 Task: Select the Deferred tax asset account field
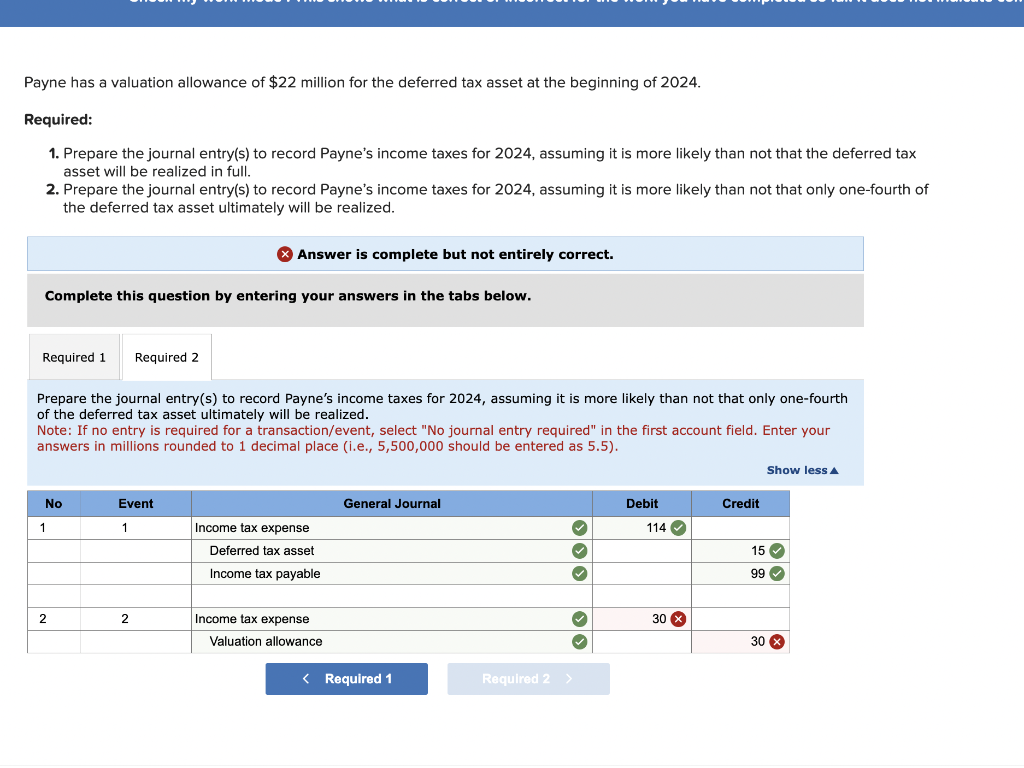(392, 551)
